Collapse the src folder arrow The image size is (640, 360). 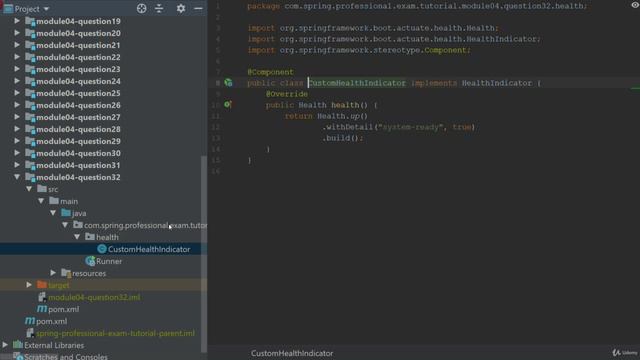coord(29,189)
